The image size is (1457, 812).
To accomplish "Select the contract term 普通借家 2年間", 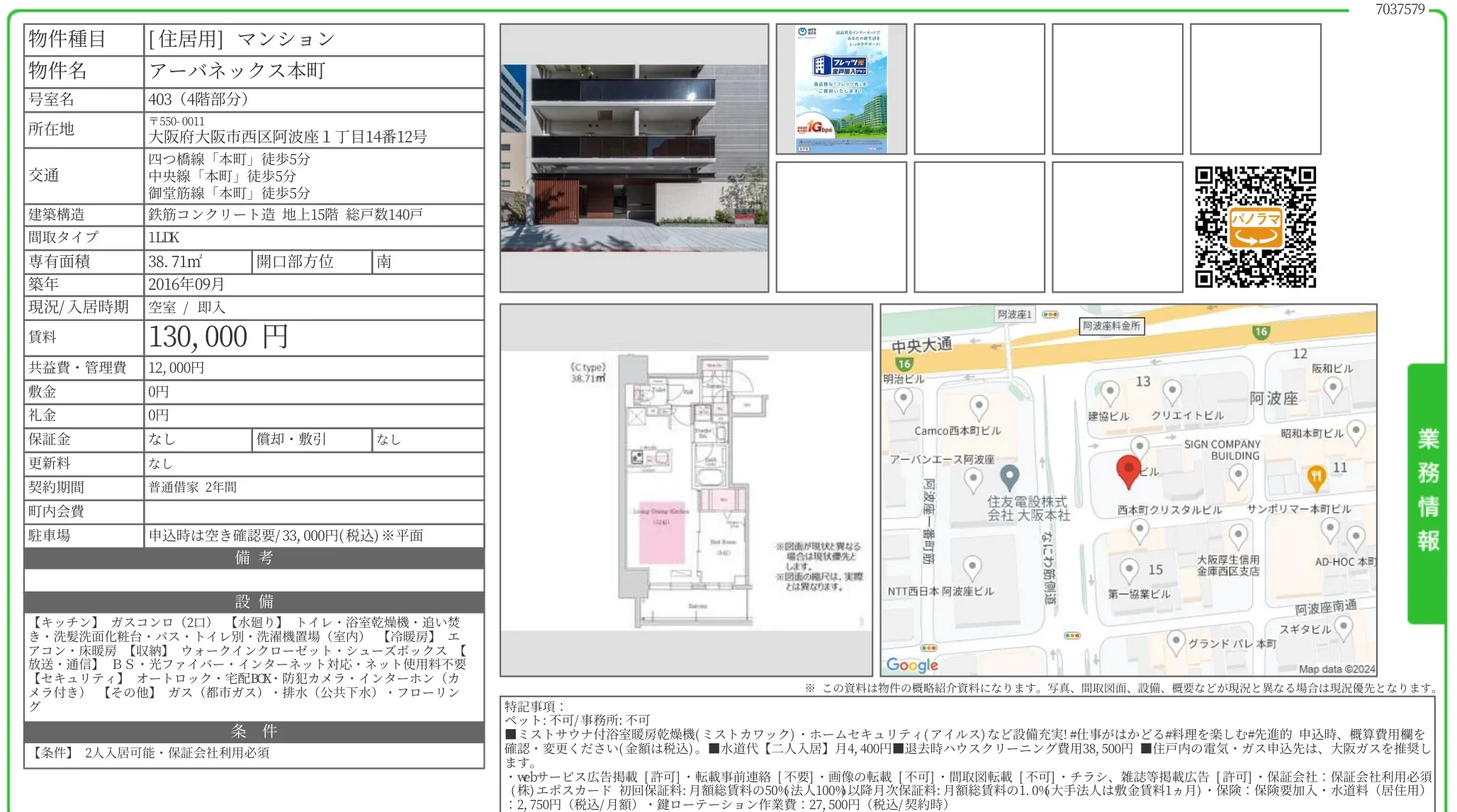I will pyautogui.click(x=193, y=487).
